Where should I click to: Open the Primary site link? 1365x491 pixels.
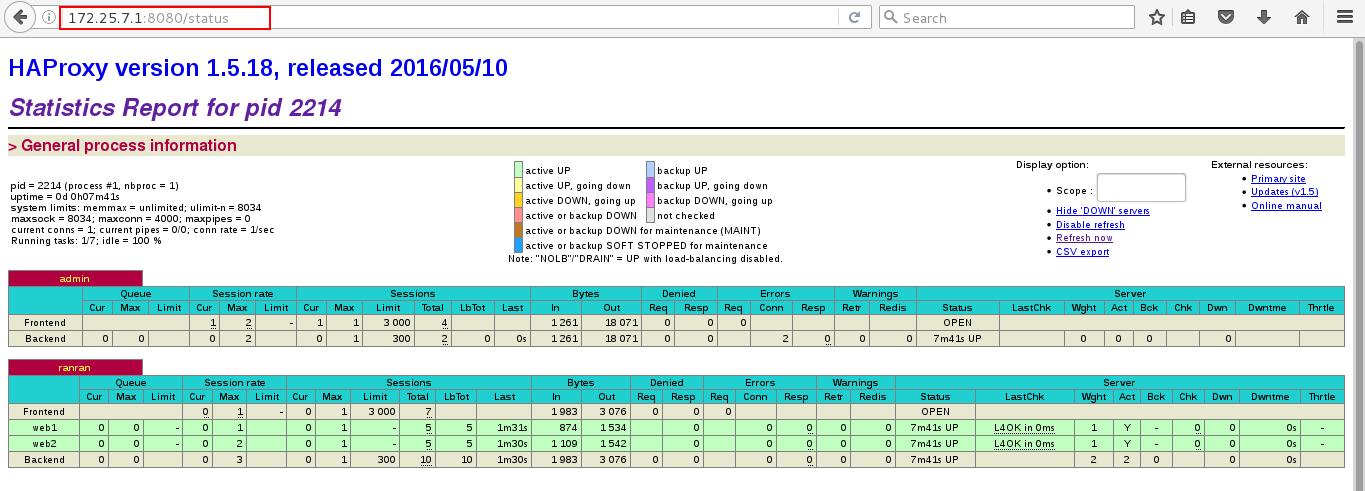(1278, 179)
